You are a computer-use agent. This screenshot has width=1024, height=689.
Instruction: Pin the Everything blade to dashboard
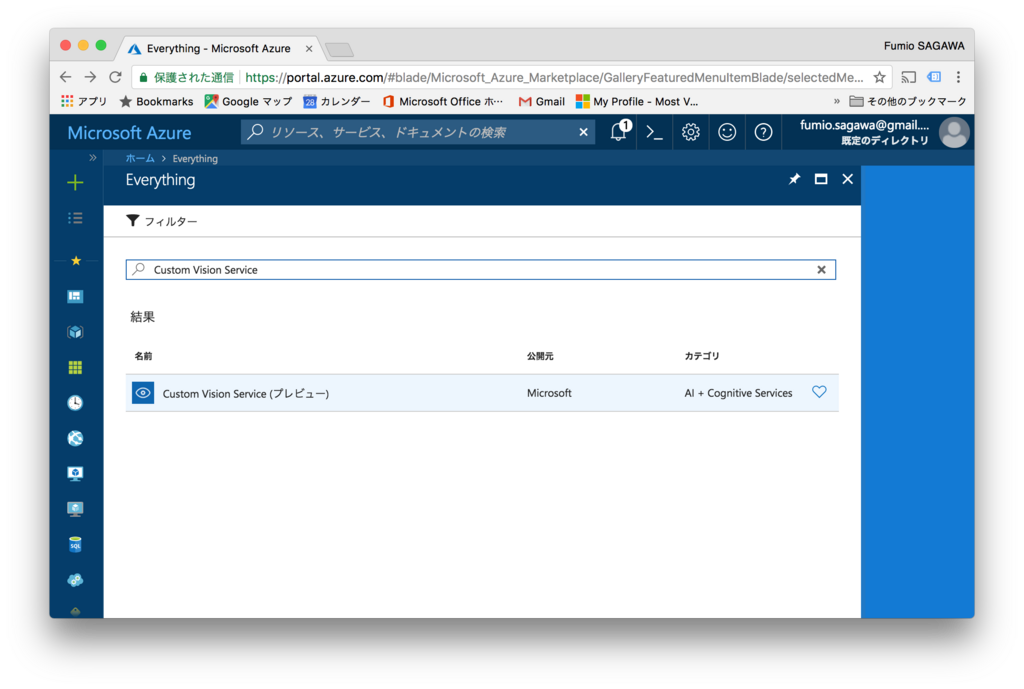click(x=794, y=179)
